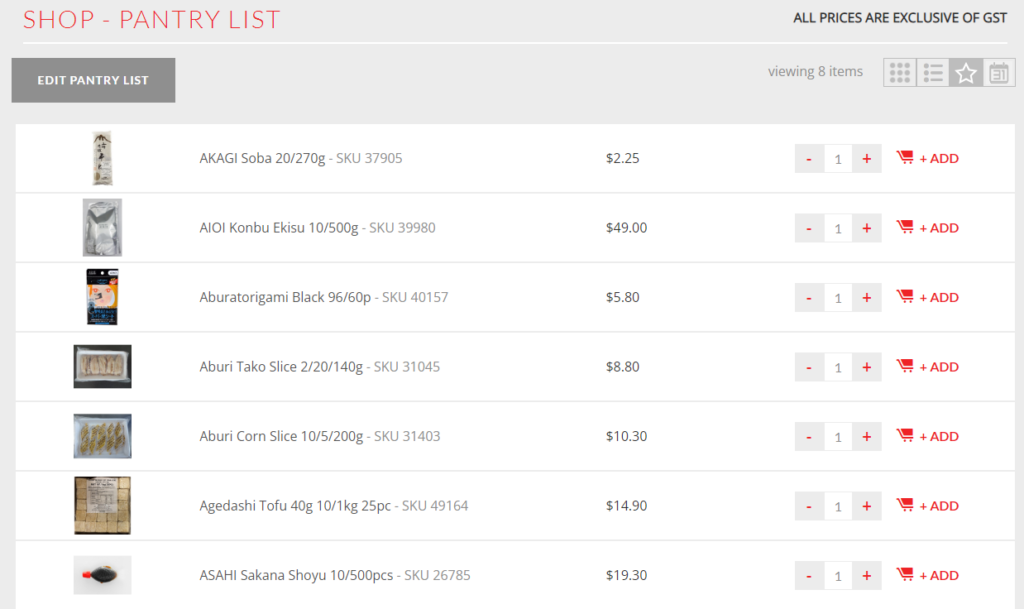Select the $8.80 price text
Screen dimensions: 1024x609
[622, 367]
